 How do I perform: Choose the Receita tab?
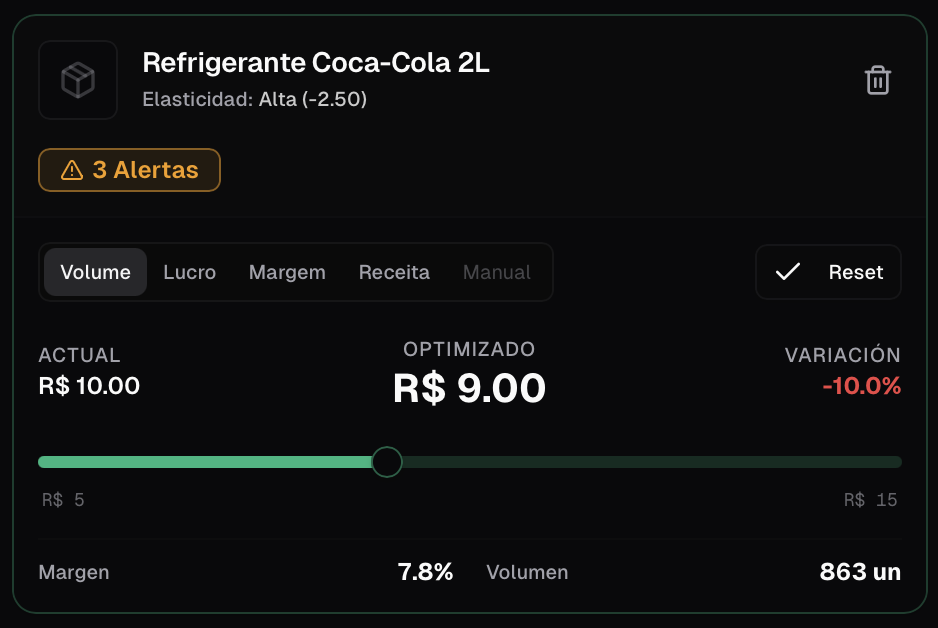394,272
